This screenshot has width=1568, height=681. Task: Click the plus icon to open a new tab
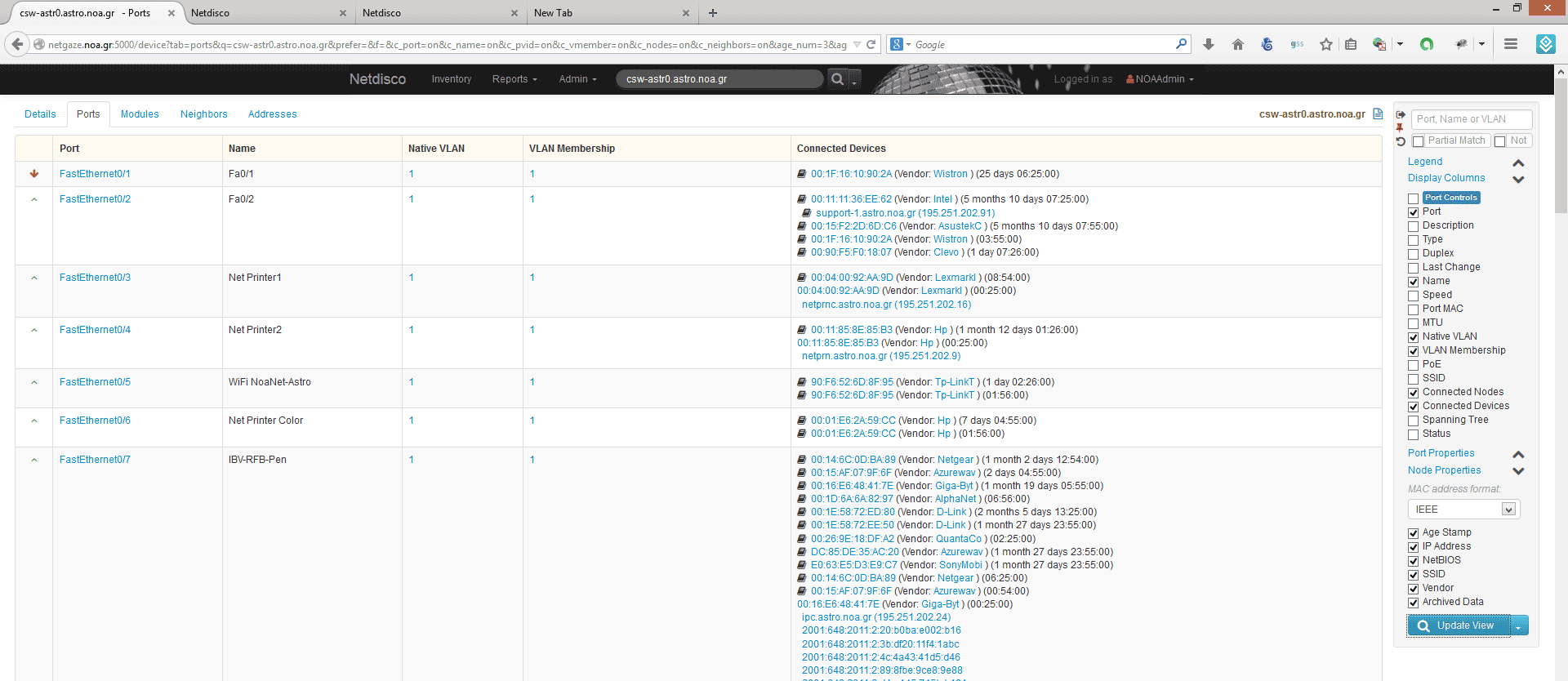click(x=713, y=13)
